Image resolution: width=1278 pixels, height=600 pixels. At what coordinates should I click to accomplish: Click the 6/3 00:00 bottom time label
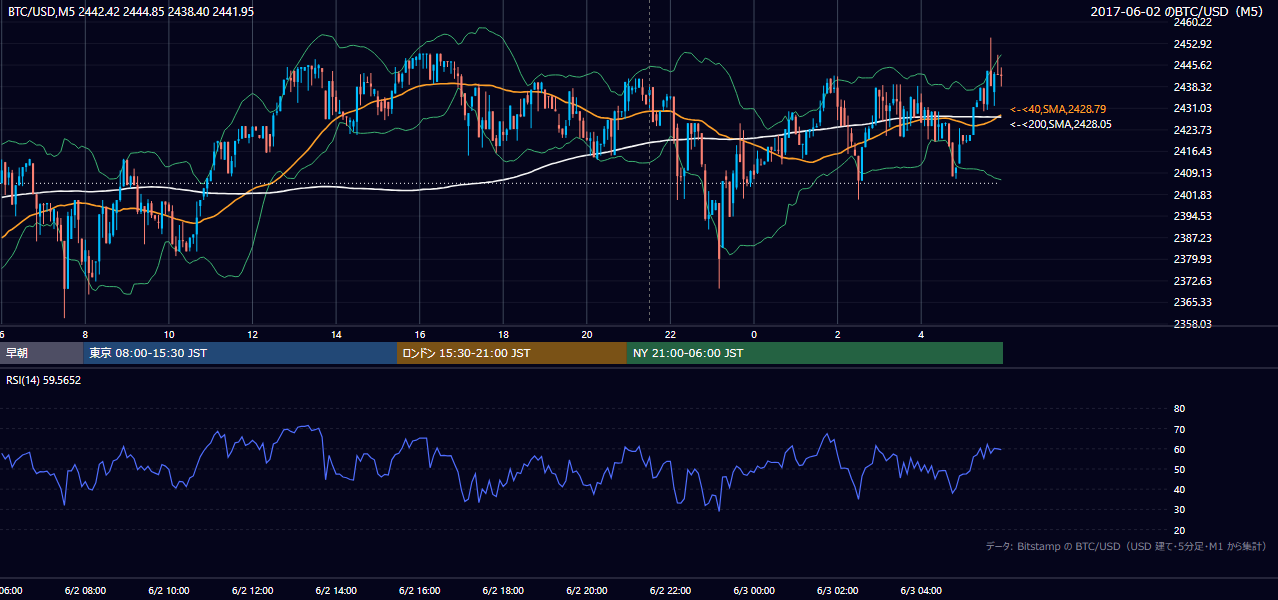(x=754, y=591)
